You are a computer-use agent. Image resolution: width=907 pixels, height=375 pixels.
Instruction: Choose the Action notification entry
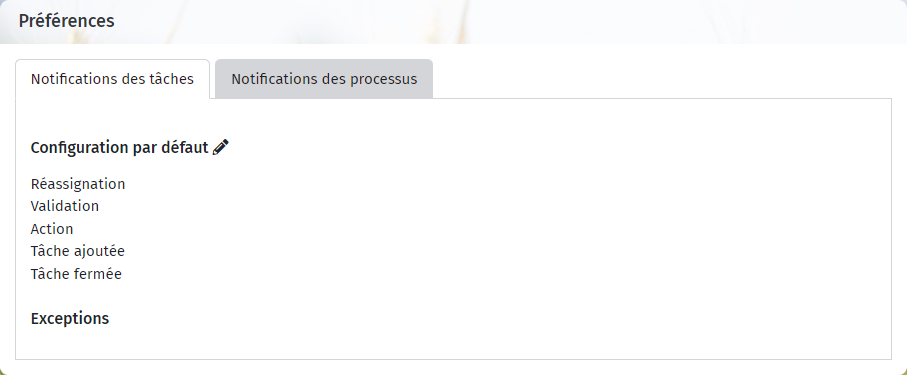coord(52,229)
